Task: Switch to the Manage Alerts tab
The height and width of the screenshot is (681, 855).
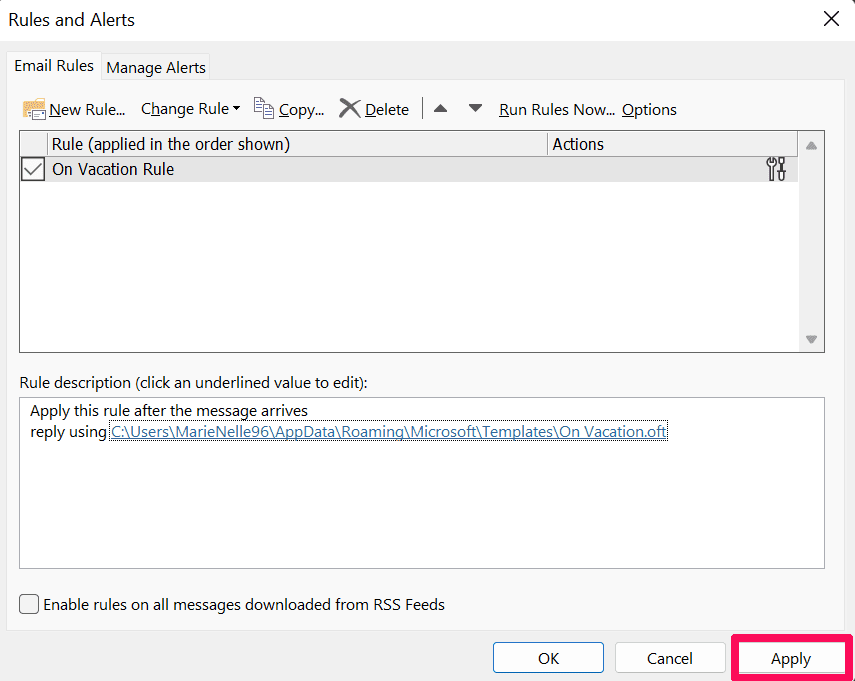Action: (156, 67)
